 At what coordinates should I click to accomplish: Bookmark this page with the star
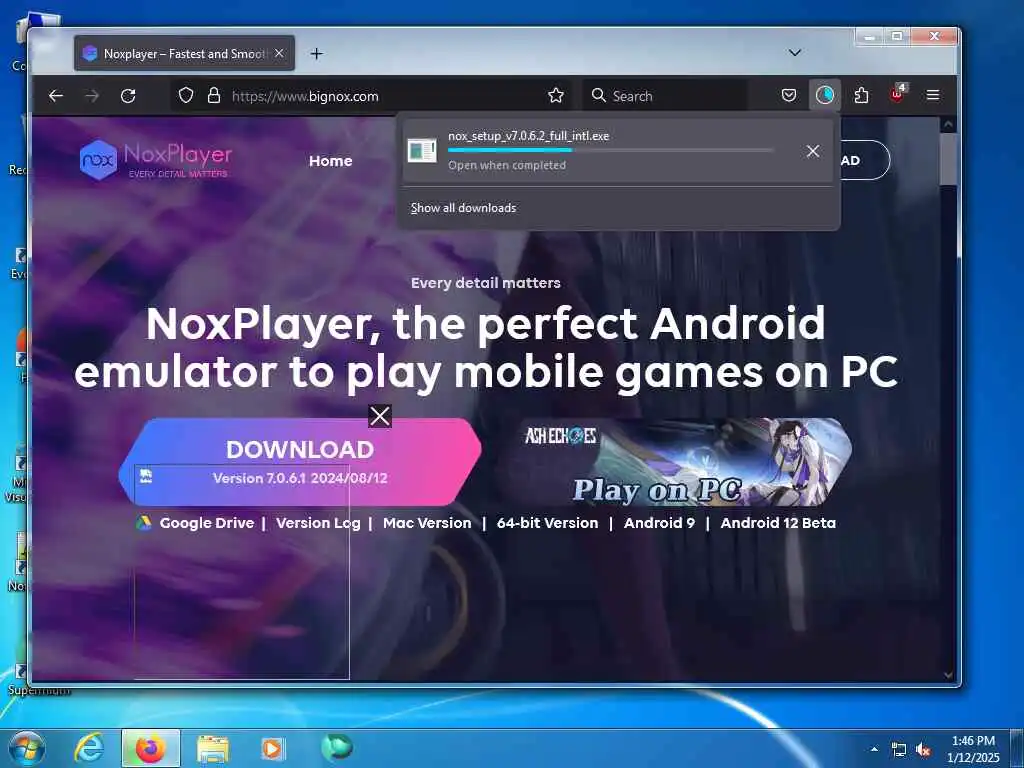[x=556, y=96]
